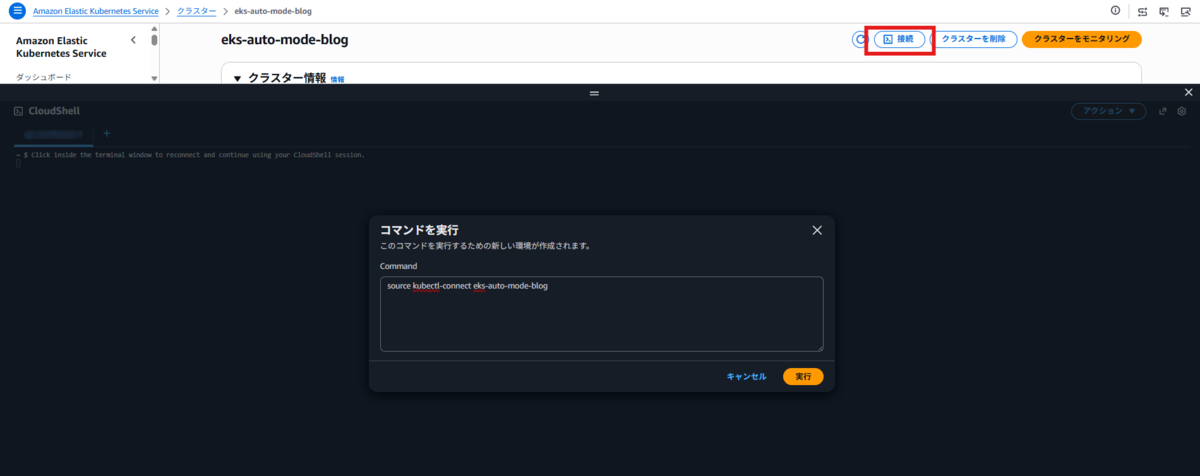Collapse the クラスター情報 section triangle
The image size is (1200, 476).
click(x=238, y=78)
